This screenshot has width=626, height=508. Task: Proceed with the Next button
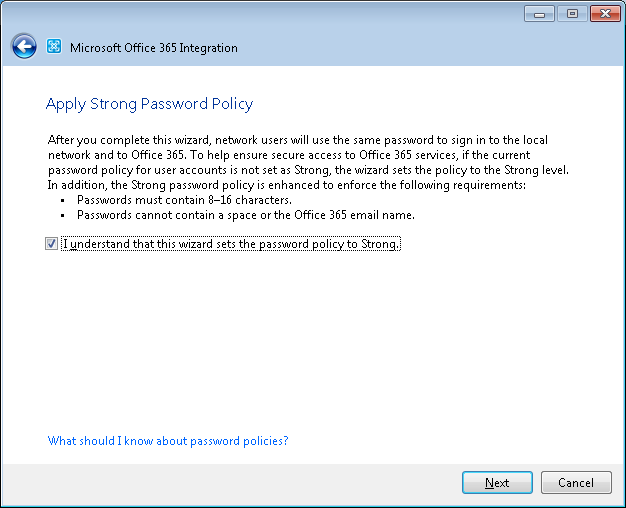click(x=497, y=482)
